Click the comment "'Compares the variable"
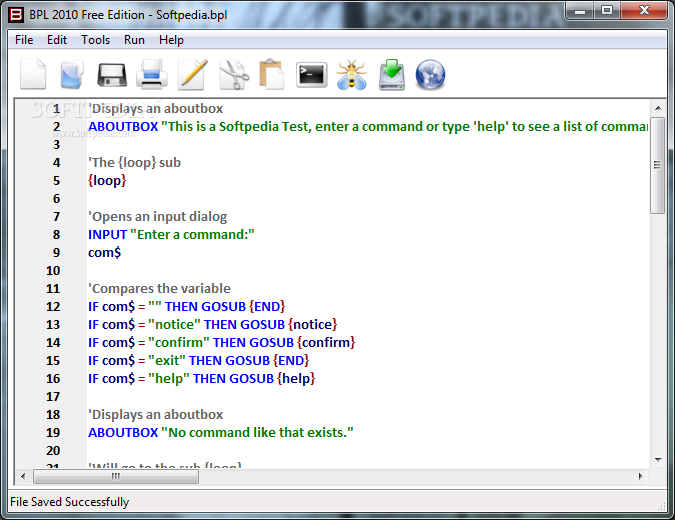The height and width of the screenshot is (520, 675). [159, 288]
